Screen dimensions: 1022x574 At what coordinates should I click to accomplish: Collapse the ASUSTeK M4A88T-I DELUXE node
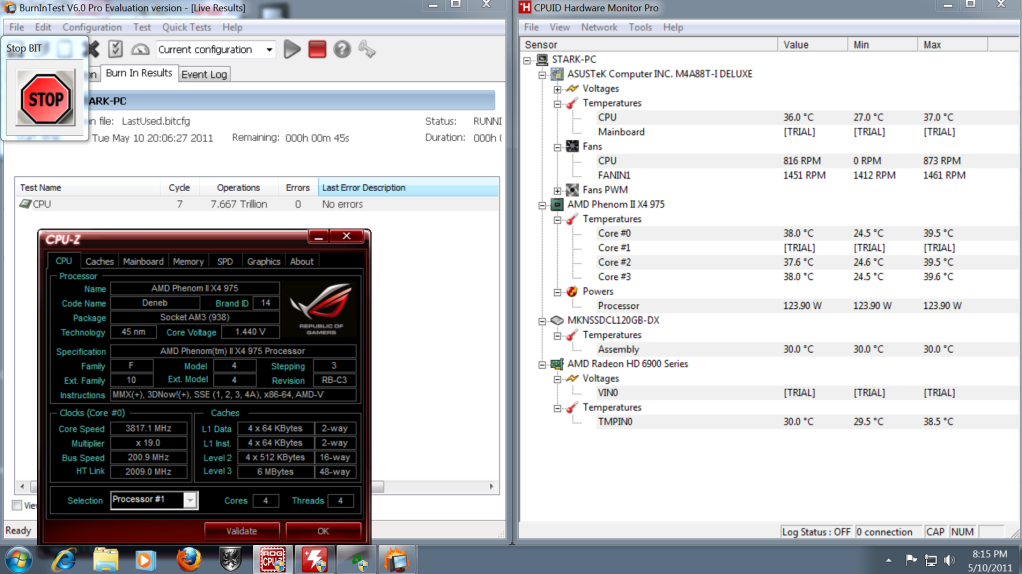click(542, 74)
